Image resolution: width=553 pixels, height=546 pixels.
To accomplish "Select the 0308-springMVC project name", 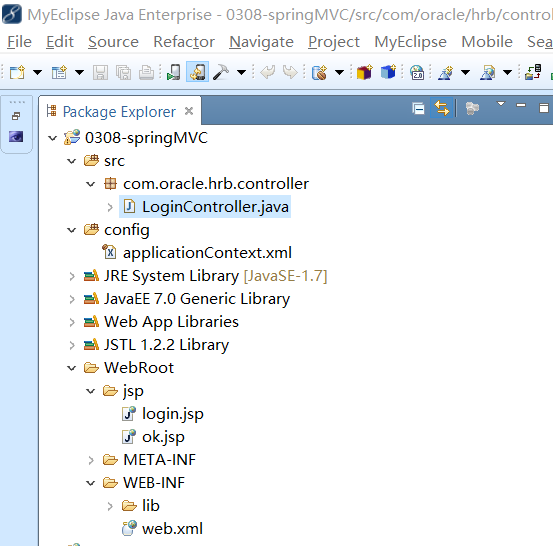I will point(146,138).
